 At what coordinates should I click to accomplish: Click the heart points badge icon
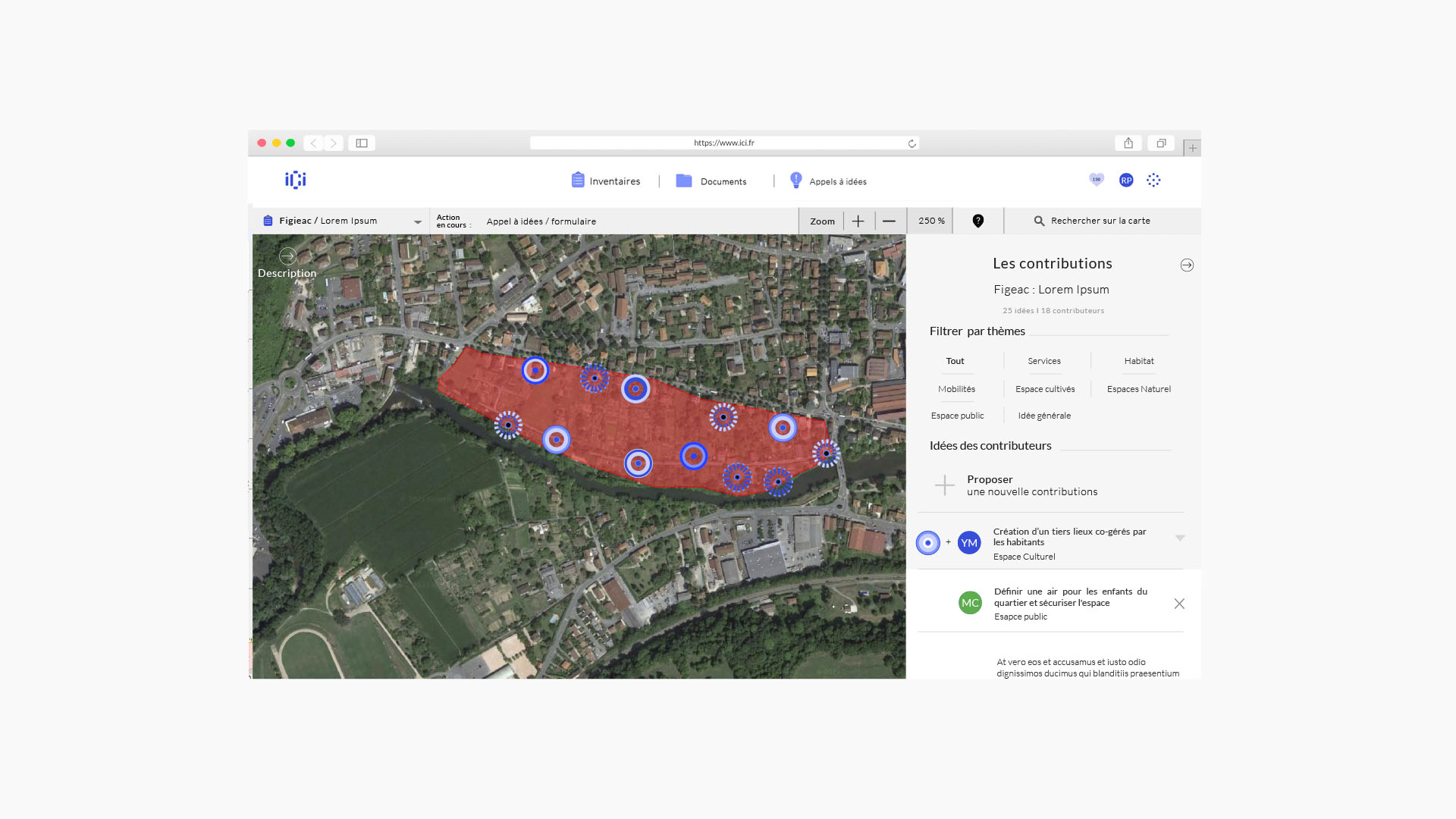point(1097,180)
